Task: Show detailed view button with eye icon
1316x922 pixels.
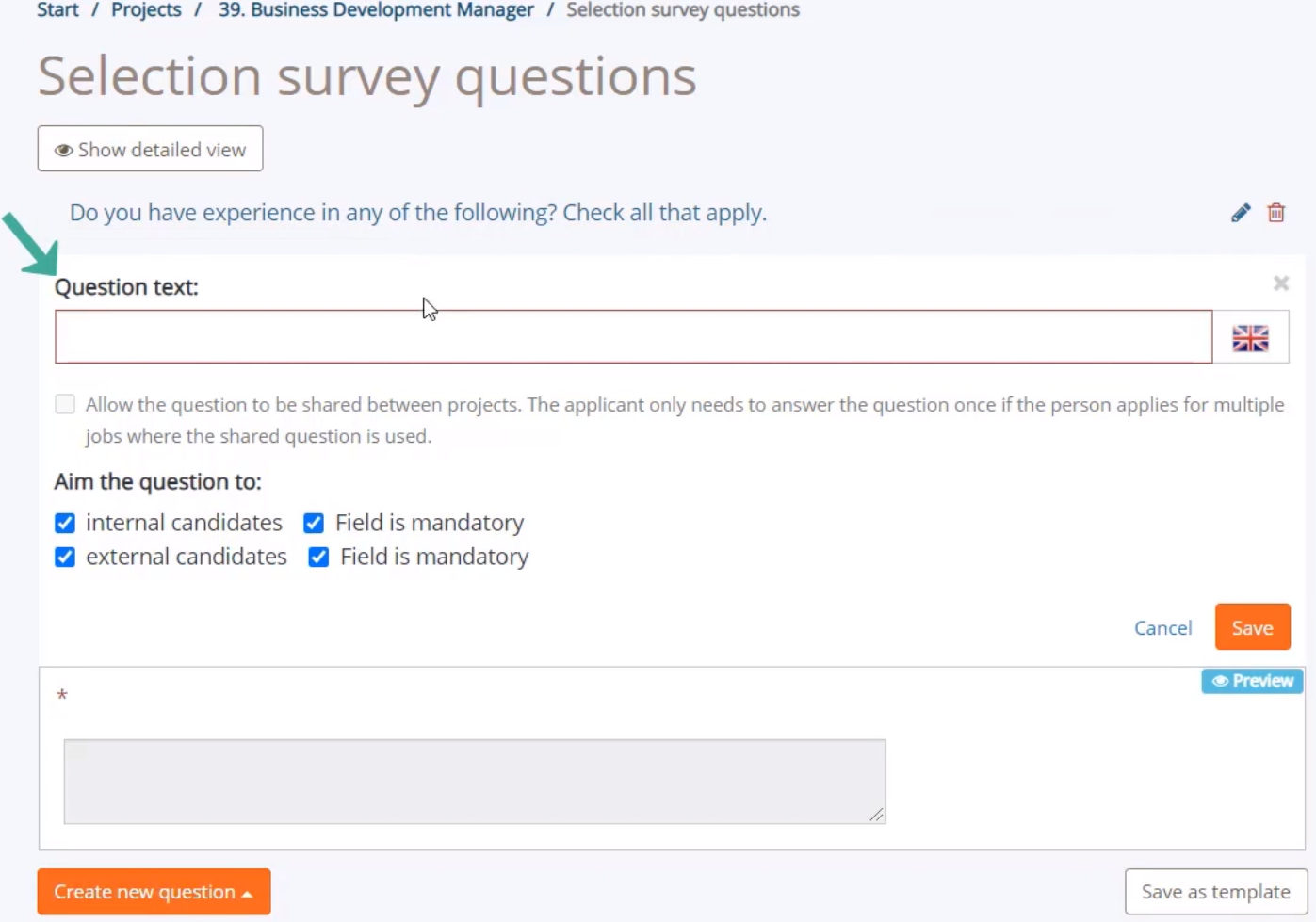Action: [x=151, y=149]
